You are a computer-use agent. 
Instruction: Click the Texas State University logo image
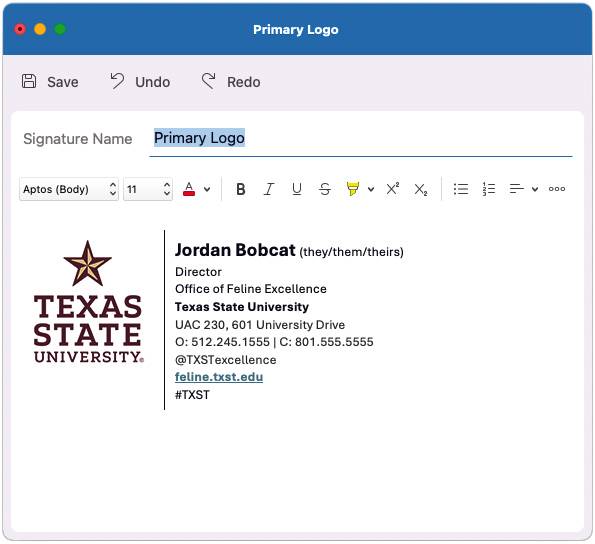click(x=88, y=302)
